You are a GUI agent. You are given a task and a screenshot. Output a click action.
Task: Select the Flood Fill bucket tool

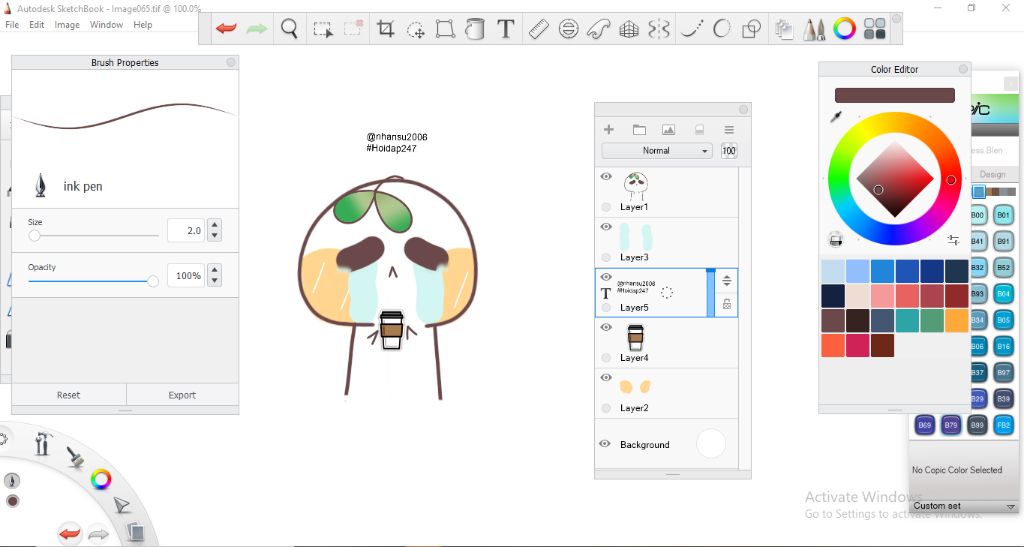click(x=475, y=29)
